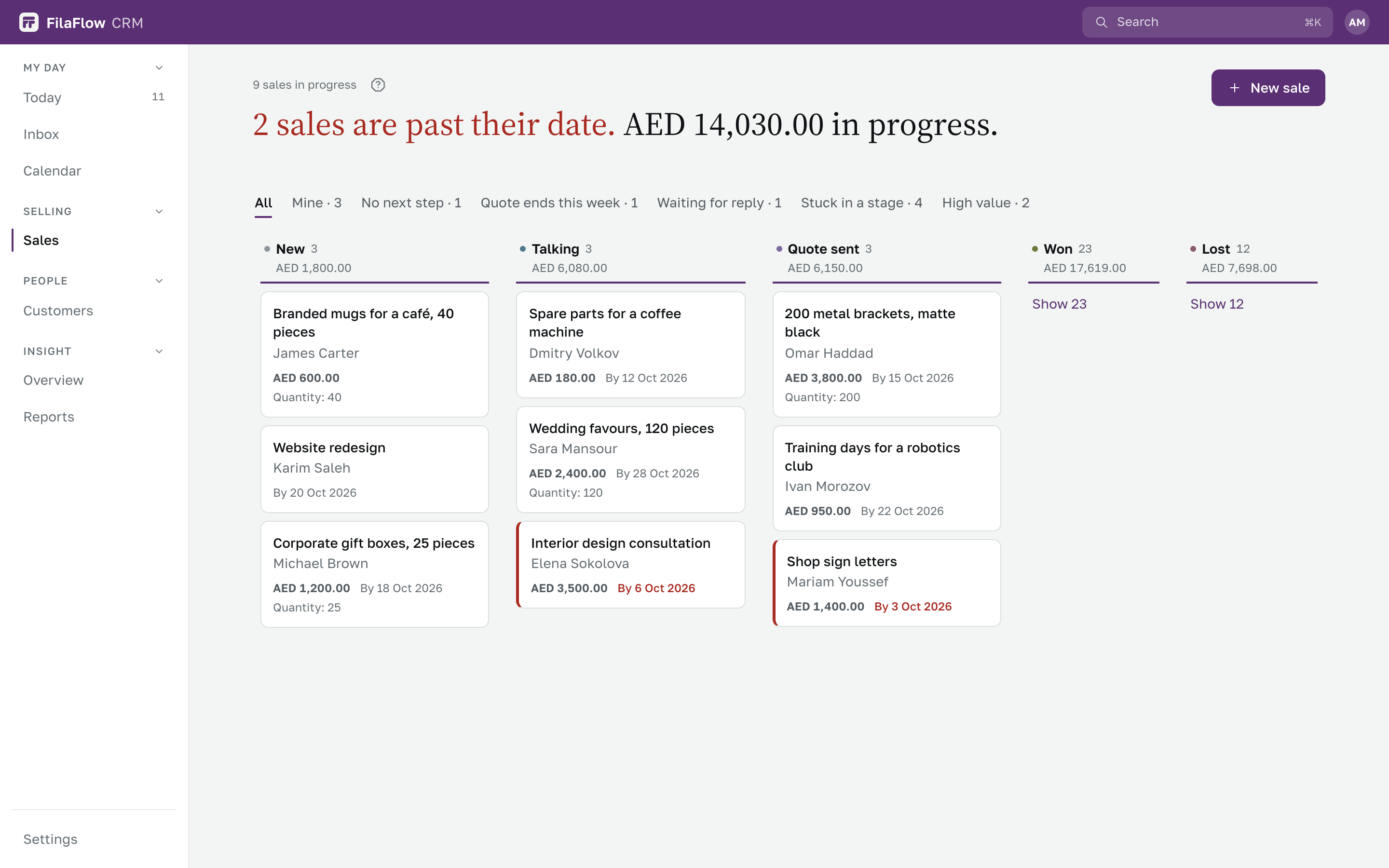This screenshot has width=1389, height=868.
Task: Select the All filter tab
Action: pos(263,203)
